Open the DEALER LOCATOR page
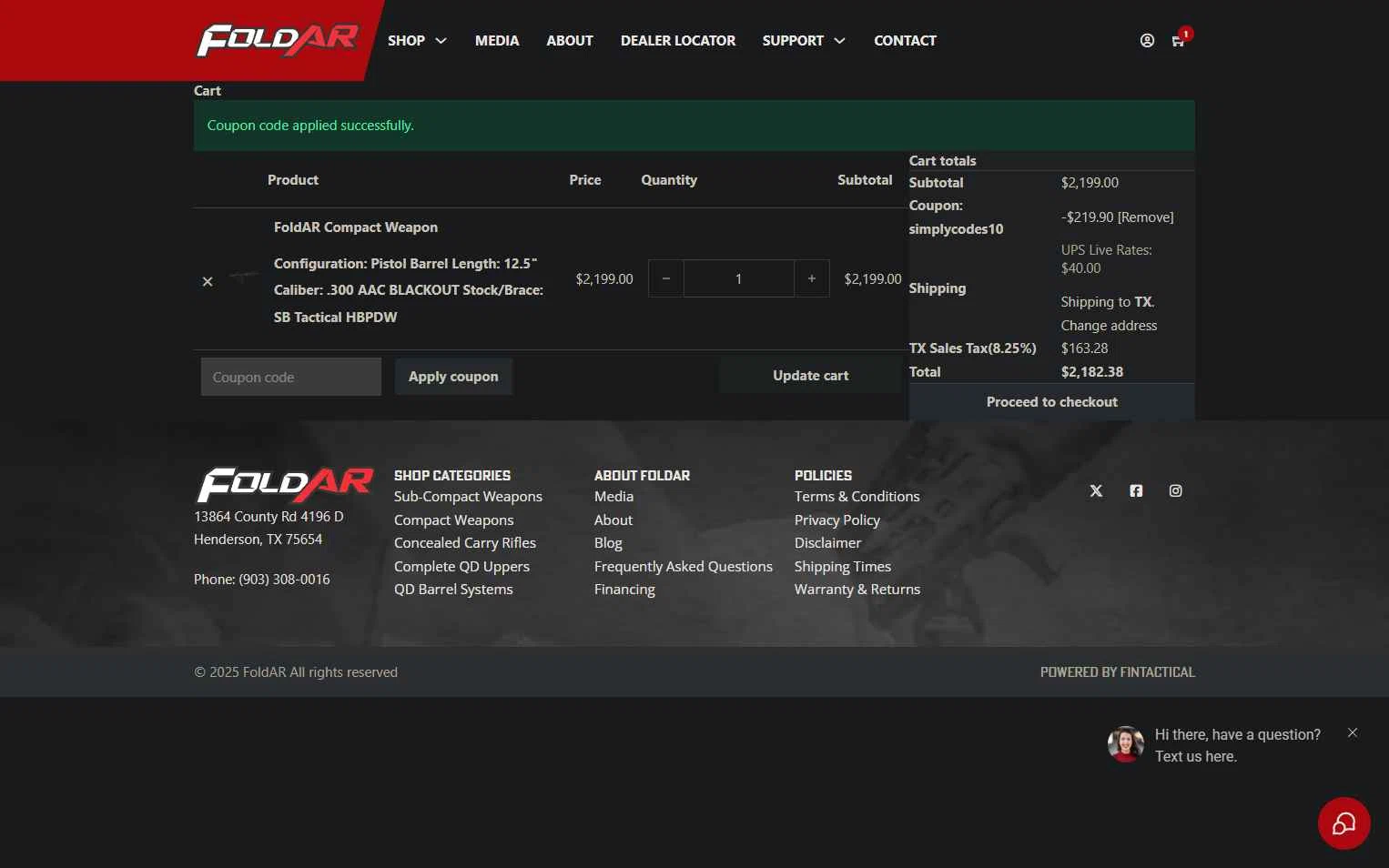The image size is (1389, 868). tap(678, 41)
